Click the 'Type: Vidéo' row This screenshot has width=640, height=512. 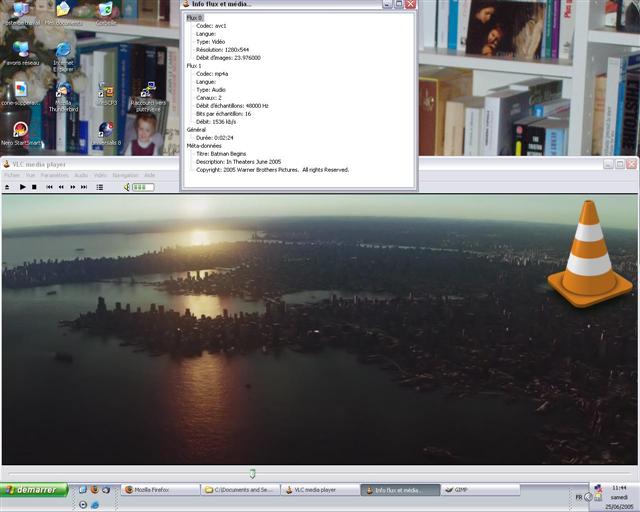coord(211,42)
